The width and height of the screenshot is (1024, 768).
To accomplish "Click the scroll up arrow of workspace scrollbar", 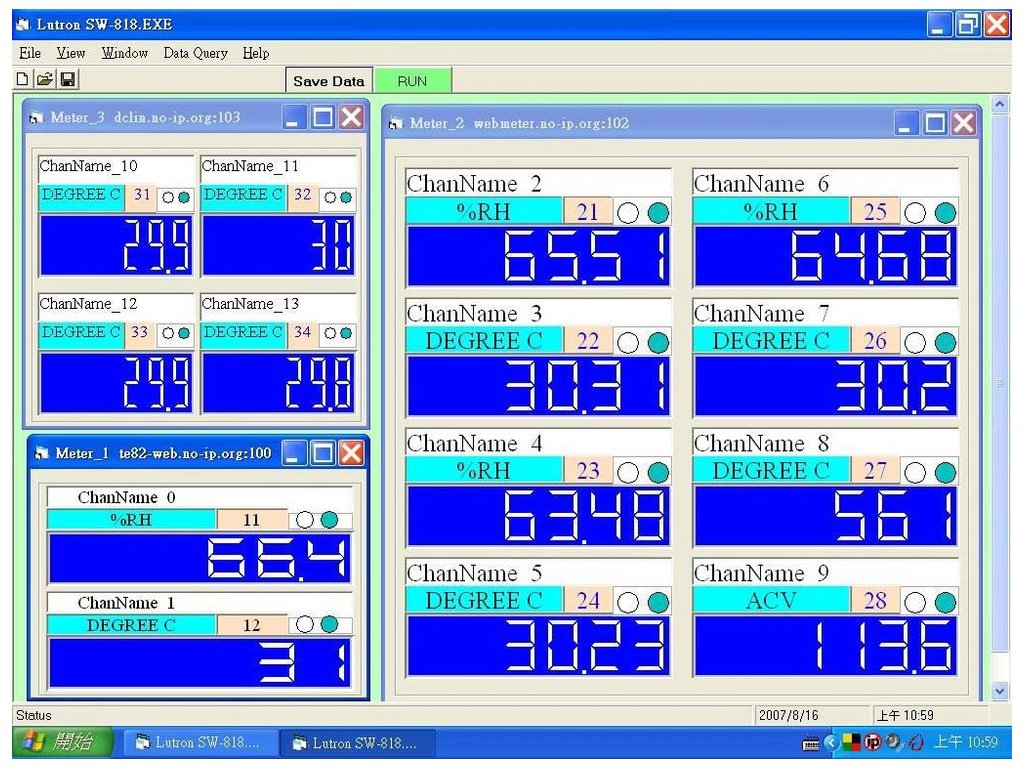I will [999, 104].
